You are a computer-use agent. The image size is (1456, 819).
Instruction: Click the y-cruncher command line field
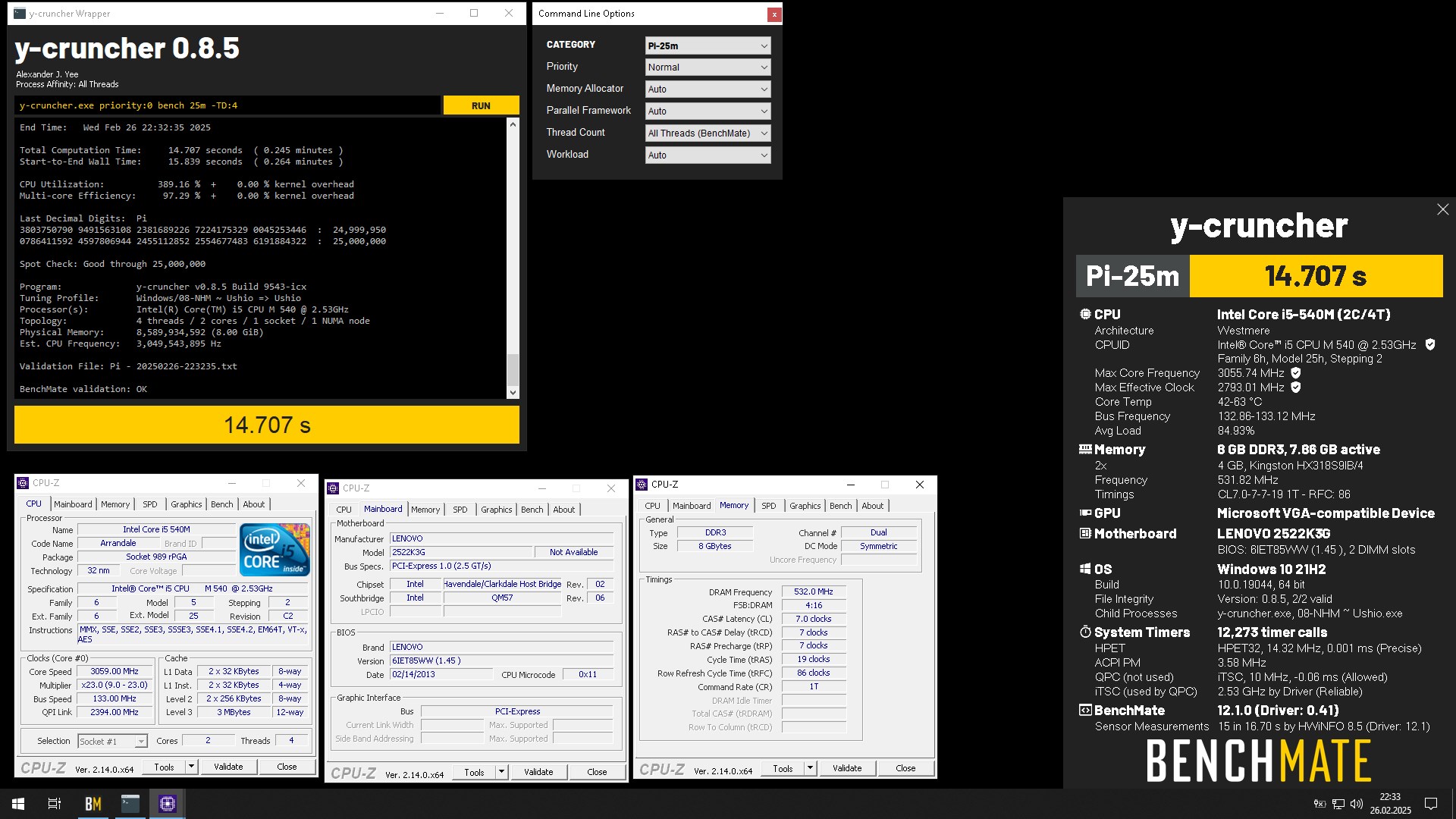click(x=227, y=105)
